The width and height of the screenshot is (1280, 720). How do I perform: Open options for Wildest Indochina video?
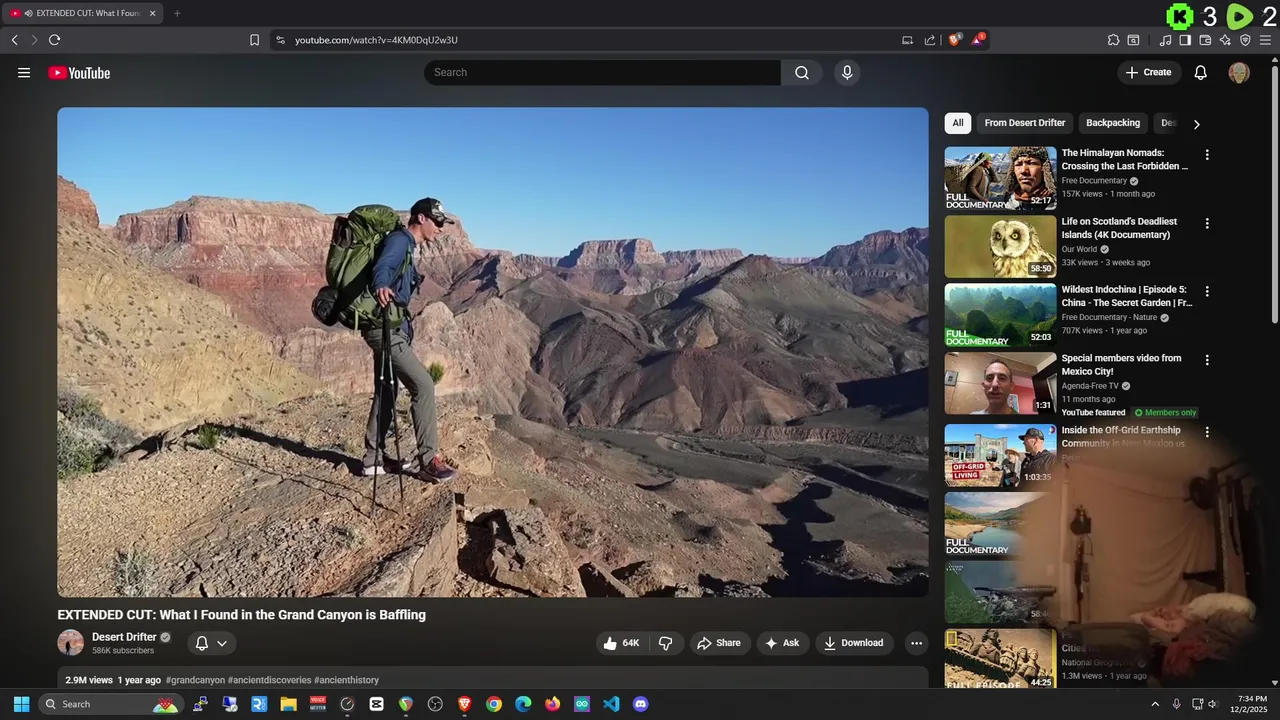pyautogui.click(x=1207, y=291)
